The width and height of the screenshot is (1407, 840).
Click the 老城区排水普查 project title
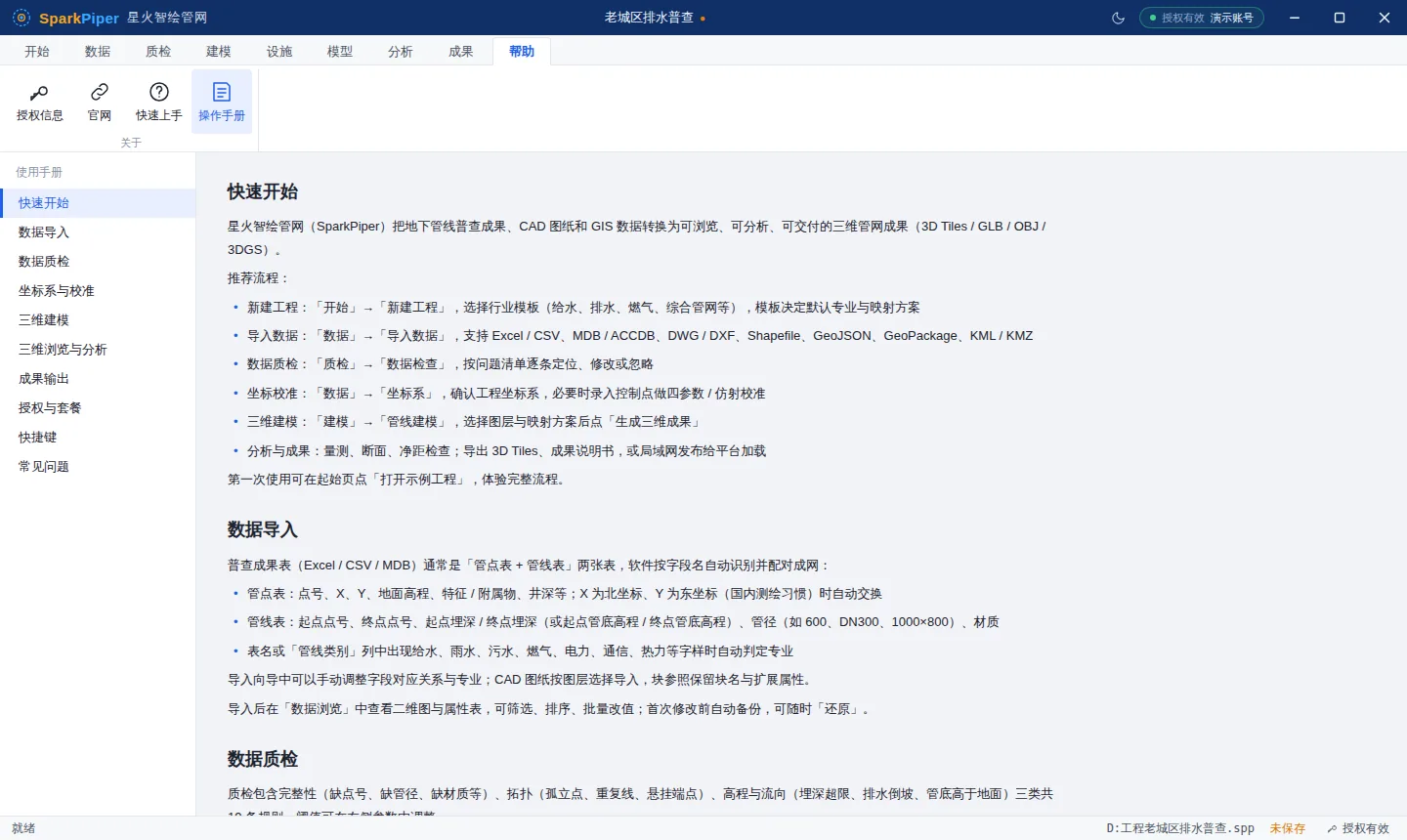coord(649,18)
